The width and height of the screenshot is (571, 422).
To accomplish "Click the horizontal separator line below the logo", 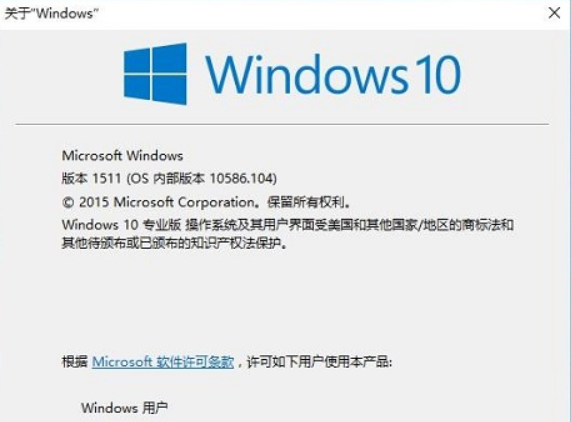I will [282, 124].
